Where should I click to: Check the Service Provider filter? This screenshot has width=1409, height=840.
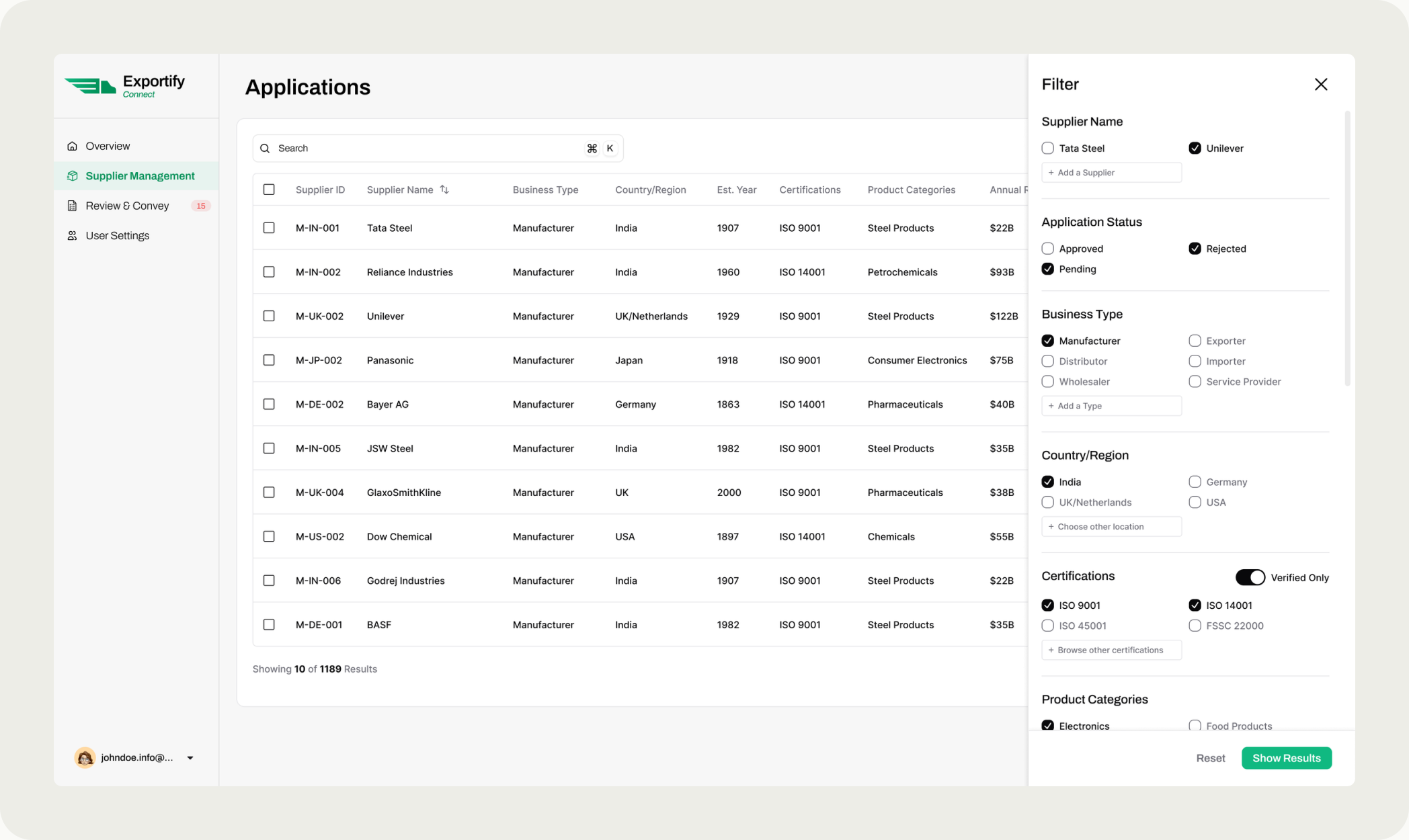pos(1195,382)
